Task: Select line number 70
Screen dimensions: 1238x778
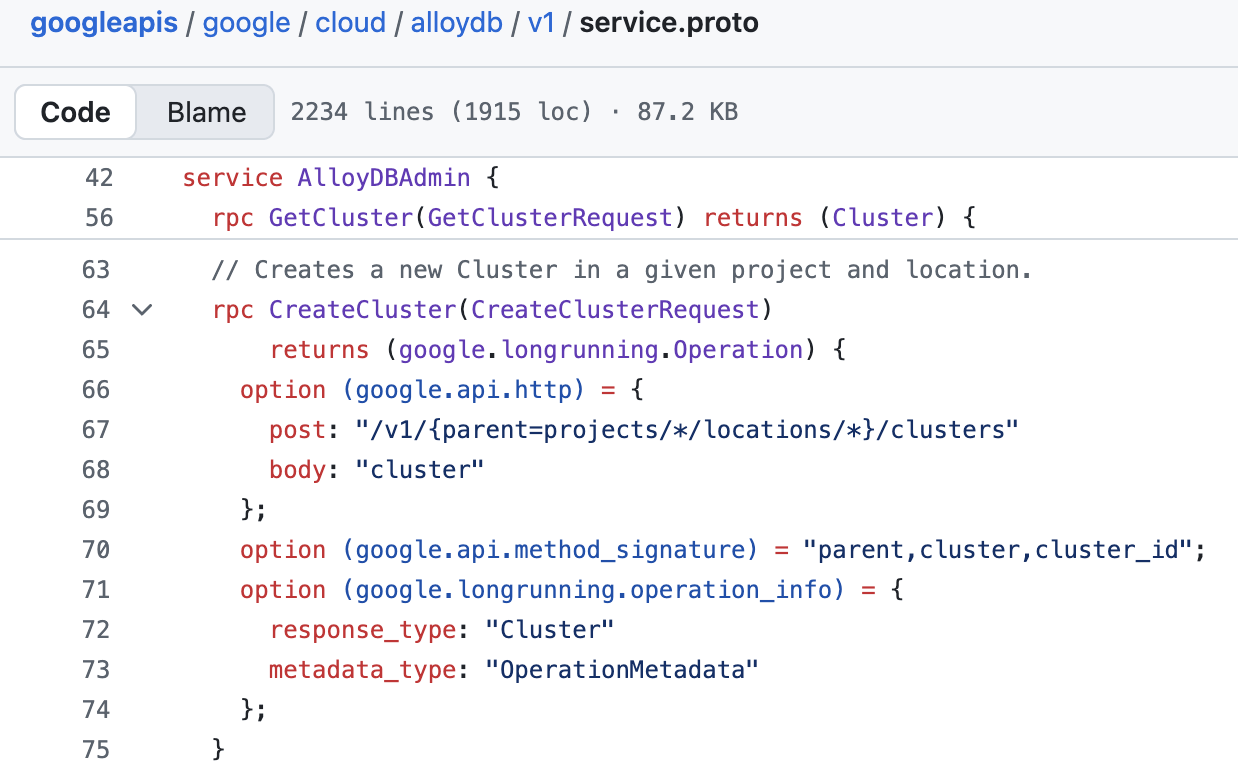Action: (x=96, y=550)
